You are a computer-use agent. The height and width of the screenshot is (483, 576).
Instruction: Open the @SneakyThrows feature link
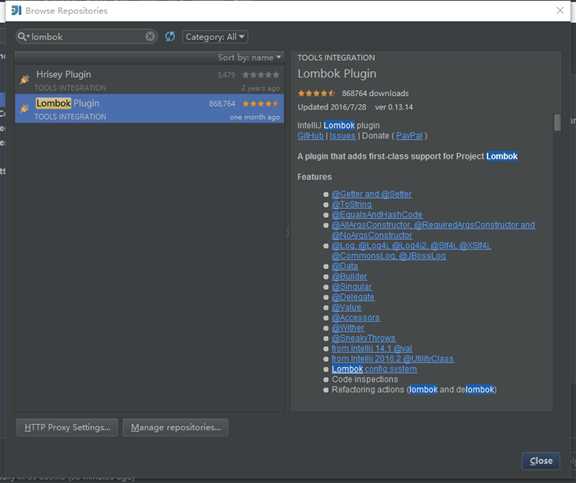363,338
